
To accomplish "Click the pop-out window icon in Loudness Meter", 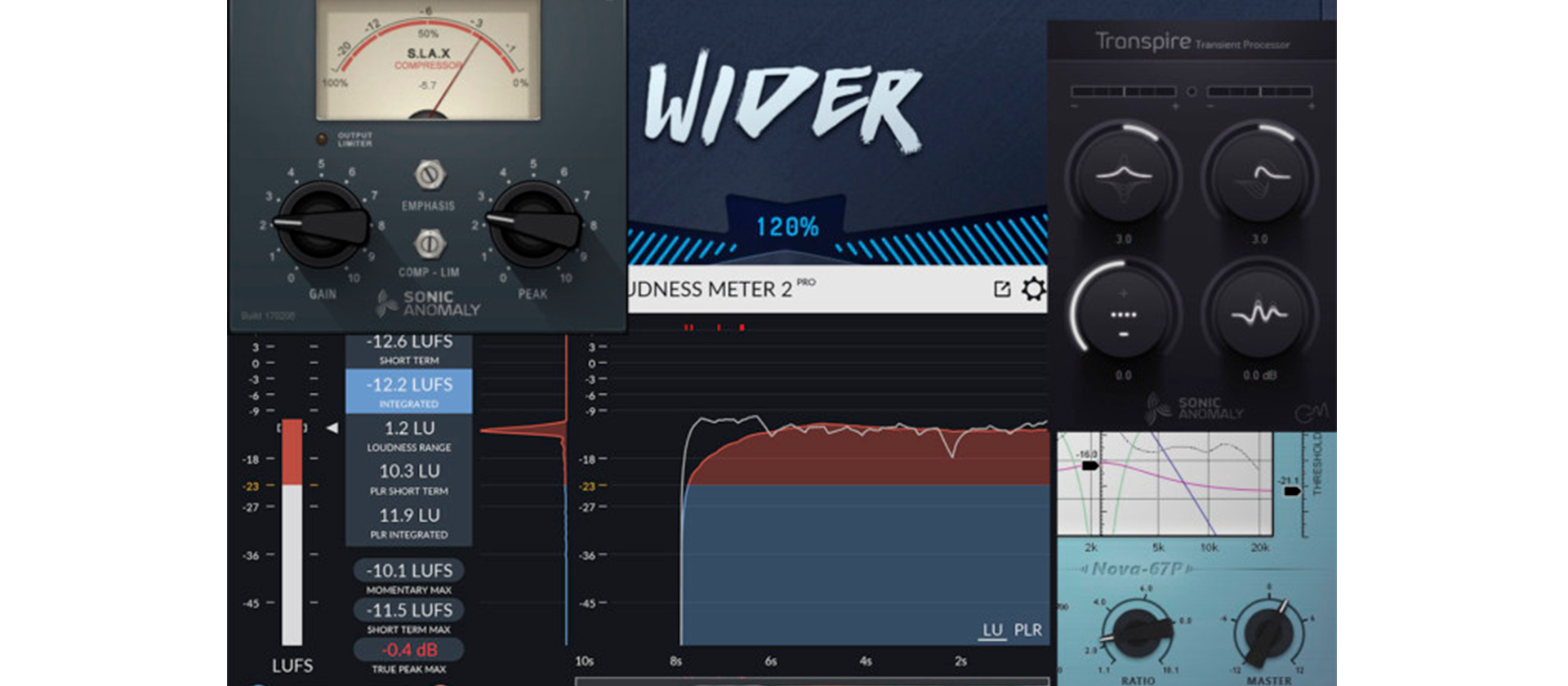I will (1002, 288).
